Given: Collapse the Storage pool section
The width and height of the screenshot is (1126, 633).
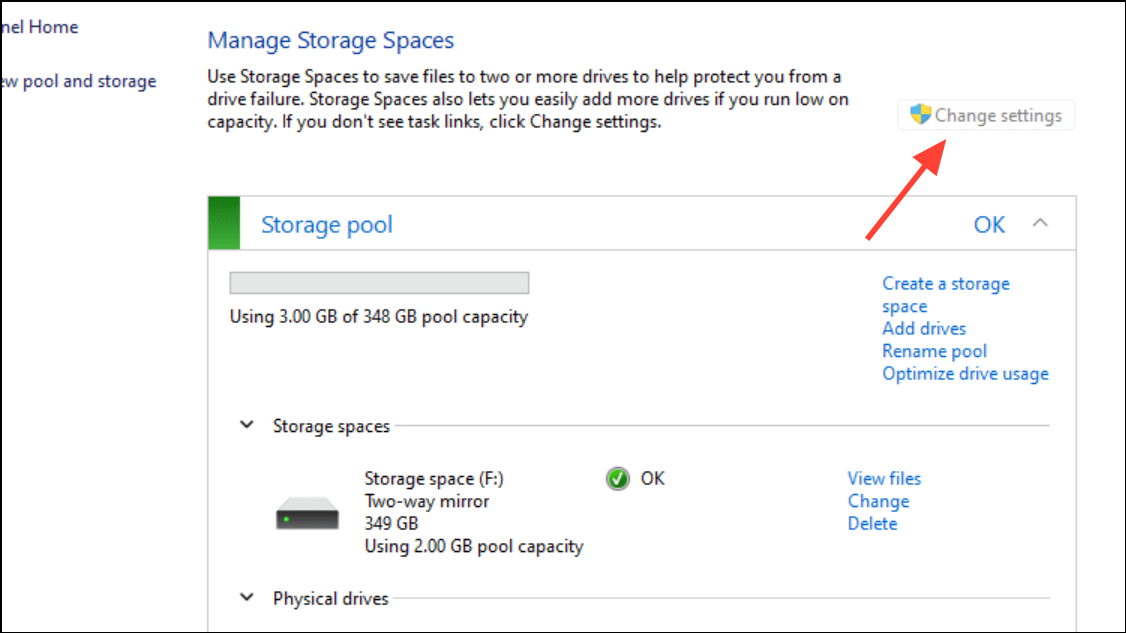Looking at the screenshot, I should tap(1040, 224).
